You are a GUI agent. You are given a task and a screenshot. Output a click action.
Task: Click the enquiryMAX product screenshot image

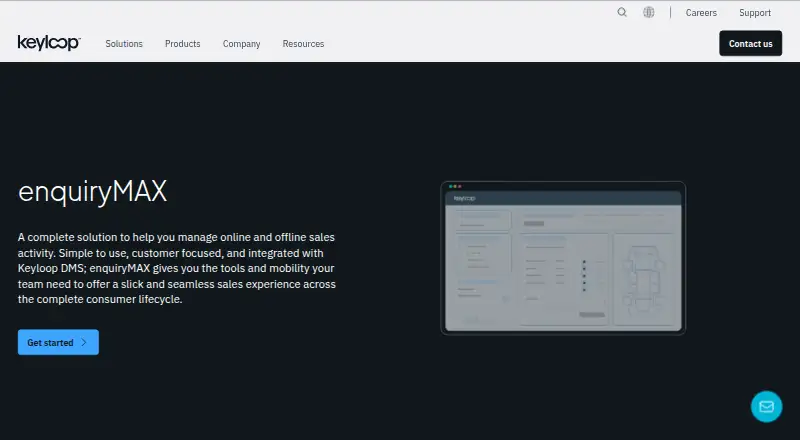[563, 258]
